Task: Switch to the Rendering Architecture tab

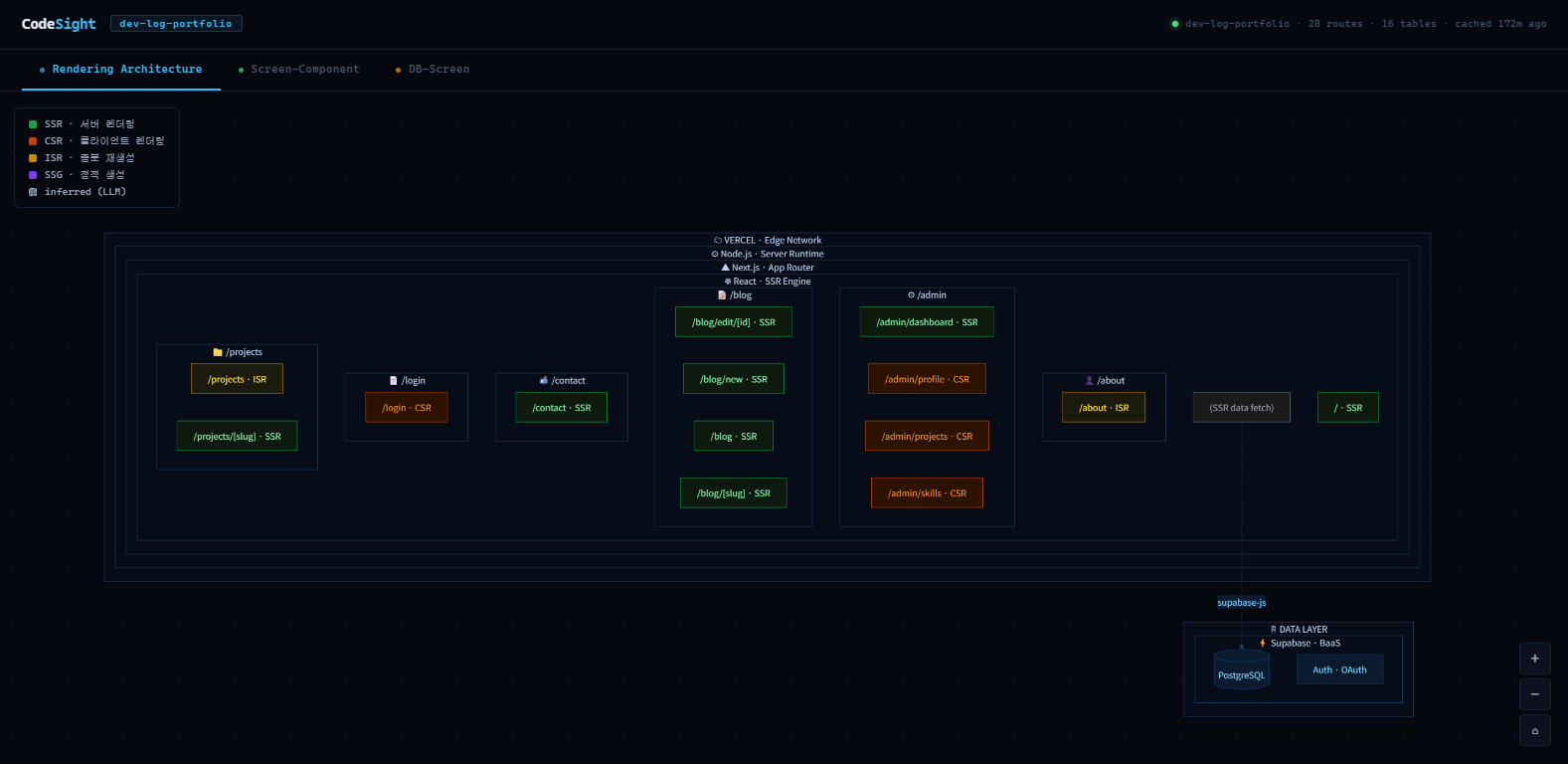Action: click(x=120, y=70)
